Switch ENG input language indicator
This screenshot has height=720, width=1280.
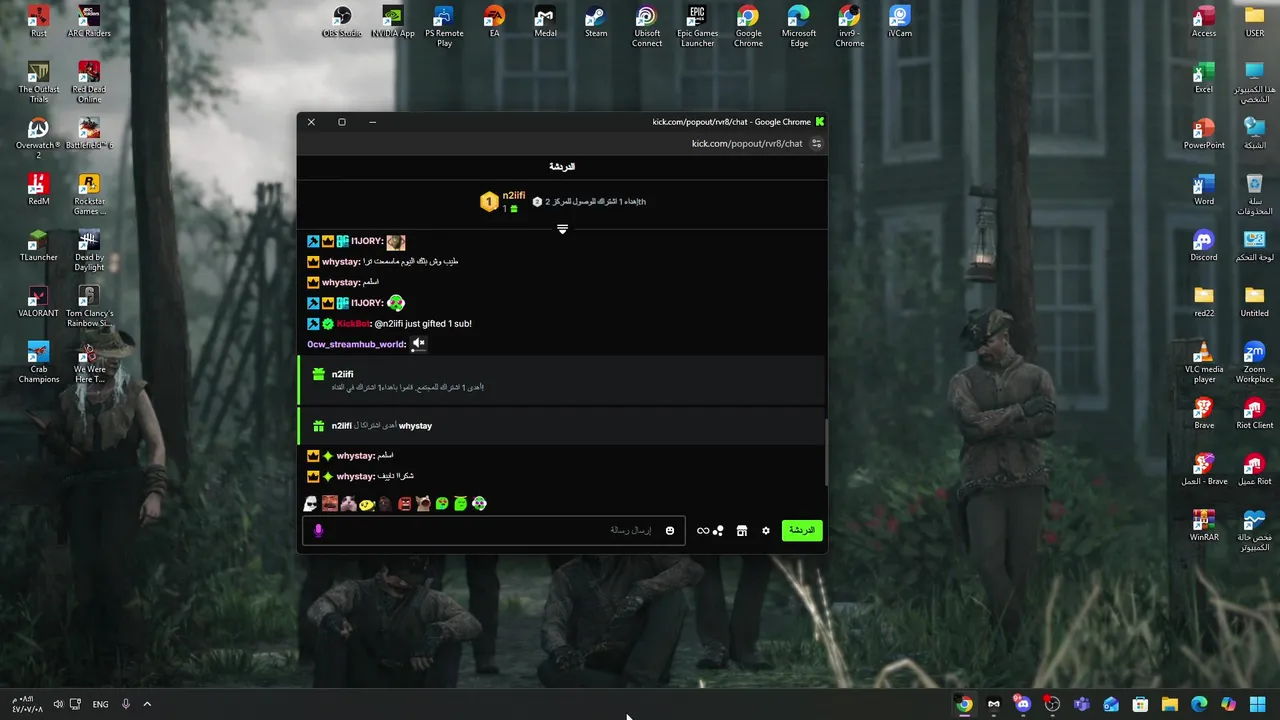point(100,705)
